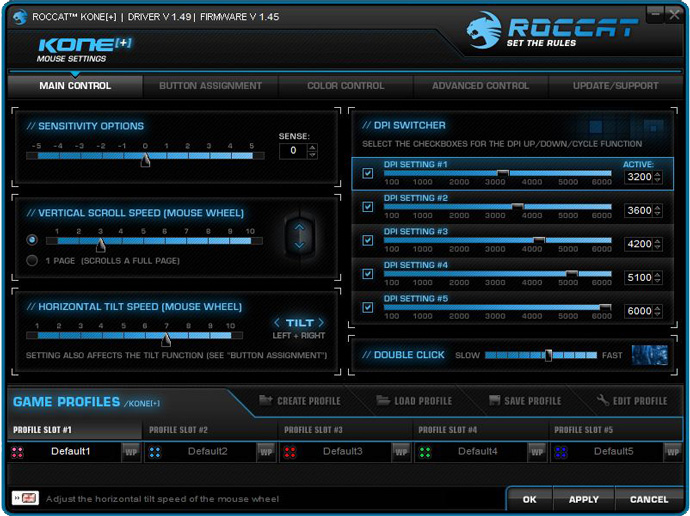The image size is (690, 516).
Task: Click the SENSE value spinner arrows
Action: (312, 151)
